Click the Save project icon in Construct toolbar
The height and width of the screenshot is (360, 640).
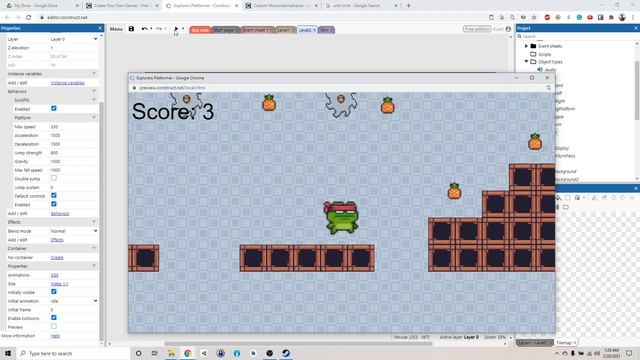point(131,29)
